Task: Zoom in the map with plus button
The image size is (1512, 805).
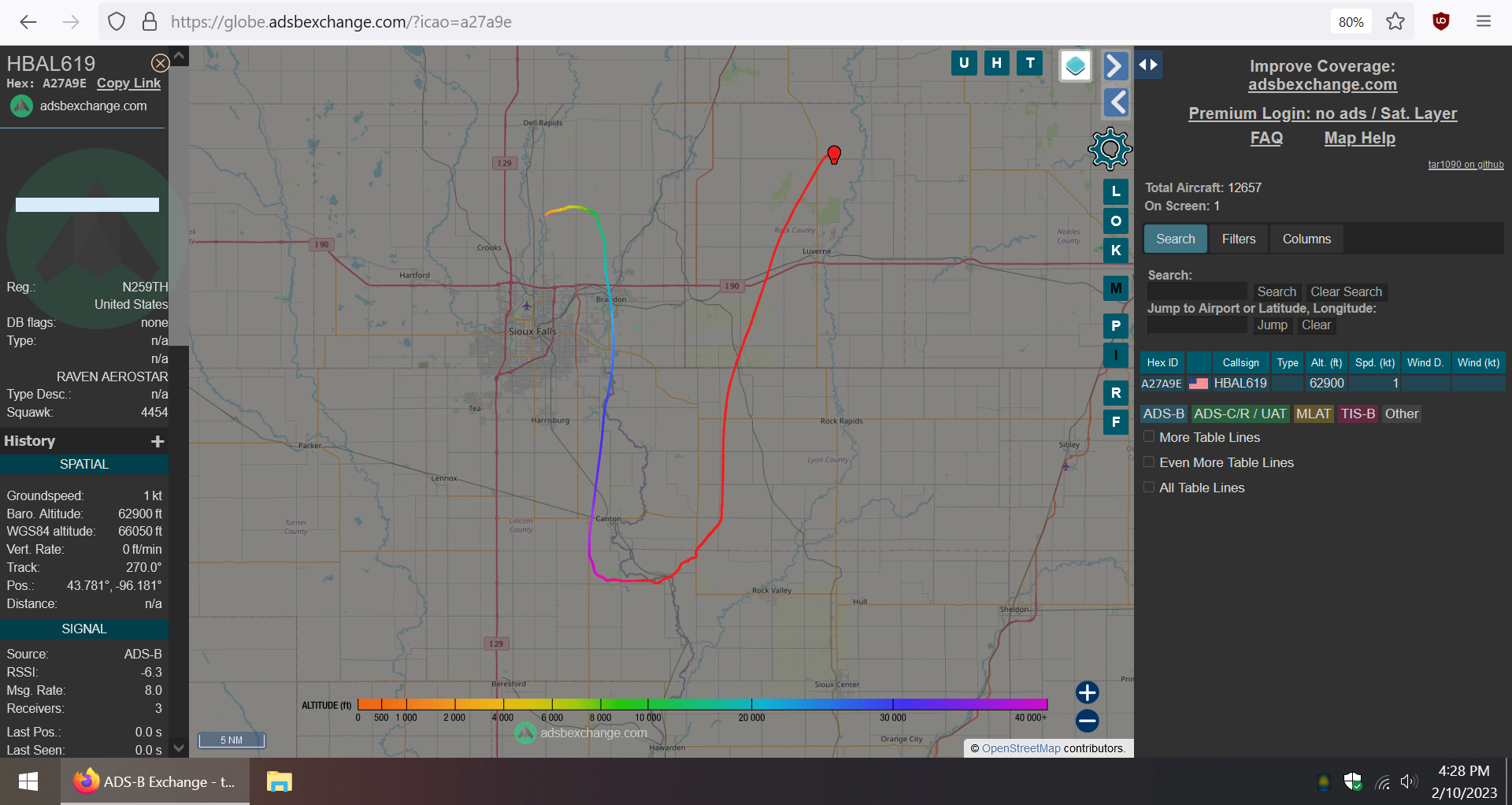Action: point(1088,692)
